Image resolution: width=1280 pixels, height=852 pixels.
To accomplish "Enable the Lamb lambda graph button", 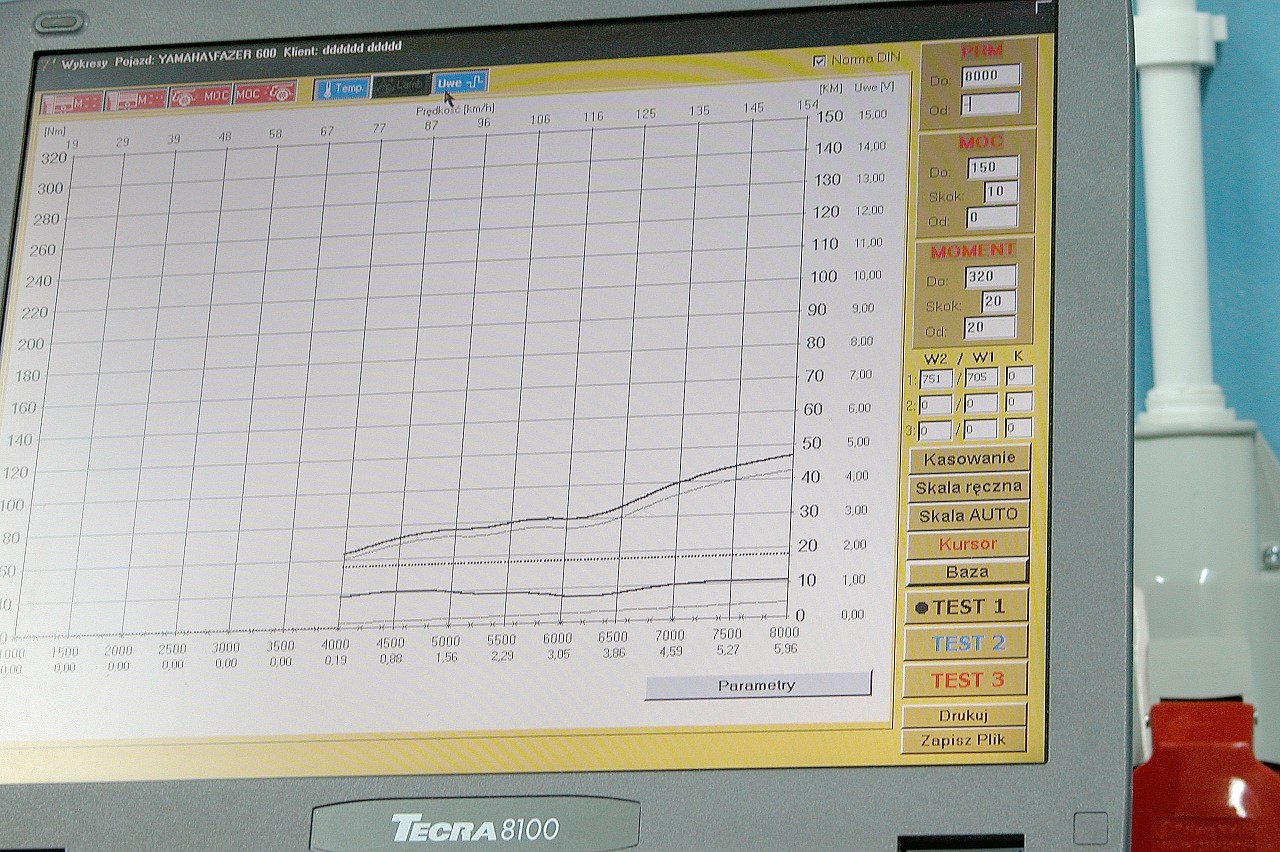I will pos(400,86).
